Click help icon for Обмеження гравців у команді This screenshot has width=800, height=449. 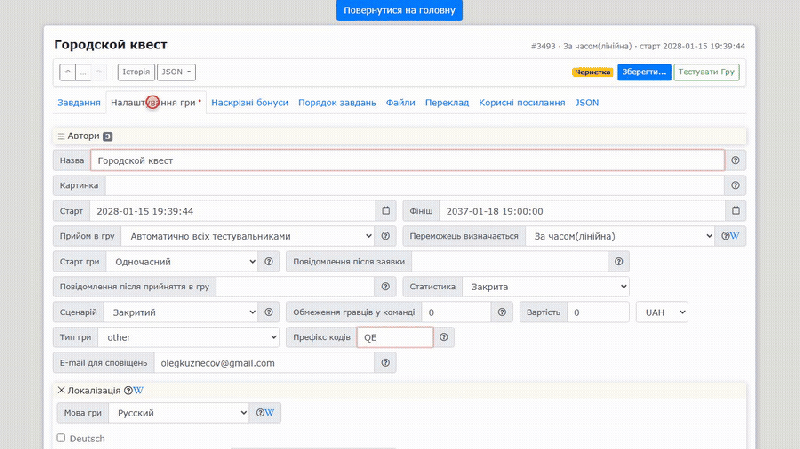[x=502, y=312]
